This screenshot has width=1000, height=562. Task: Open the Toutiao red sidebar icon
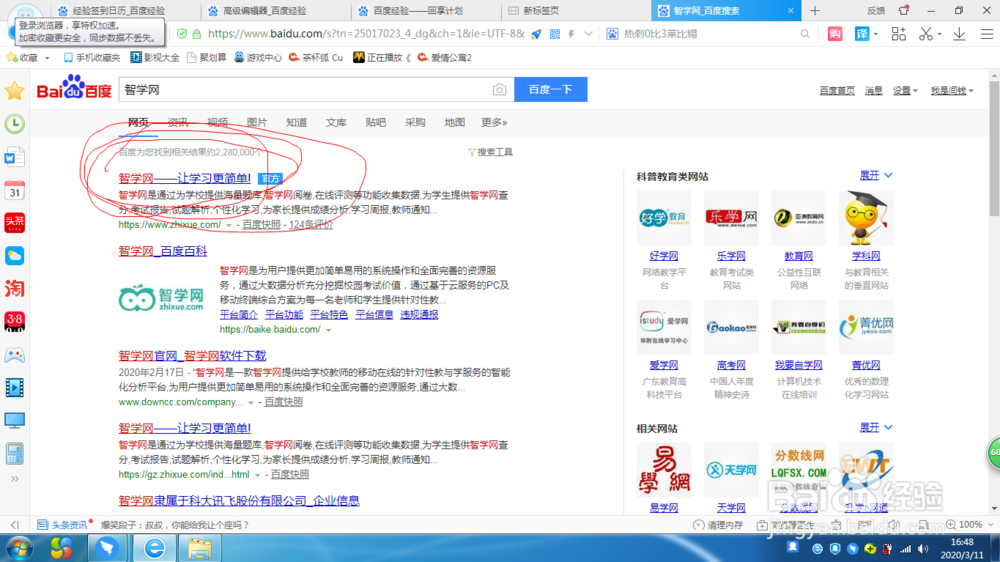[14, 223]
